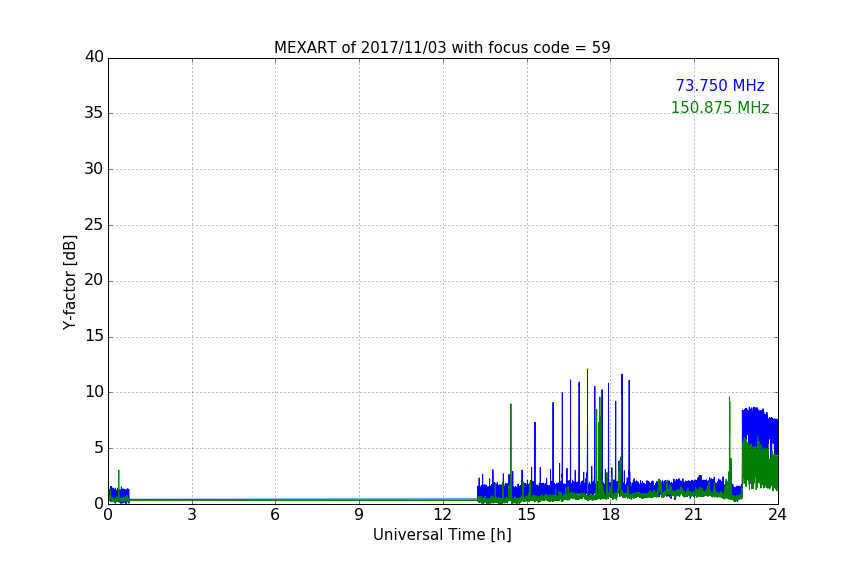
Task: Click the x-axis tick label '12'
Action: coord(442,515)
